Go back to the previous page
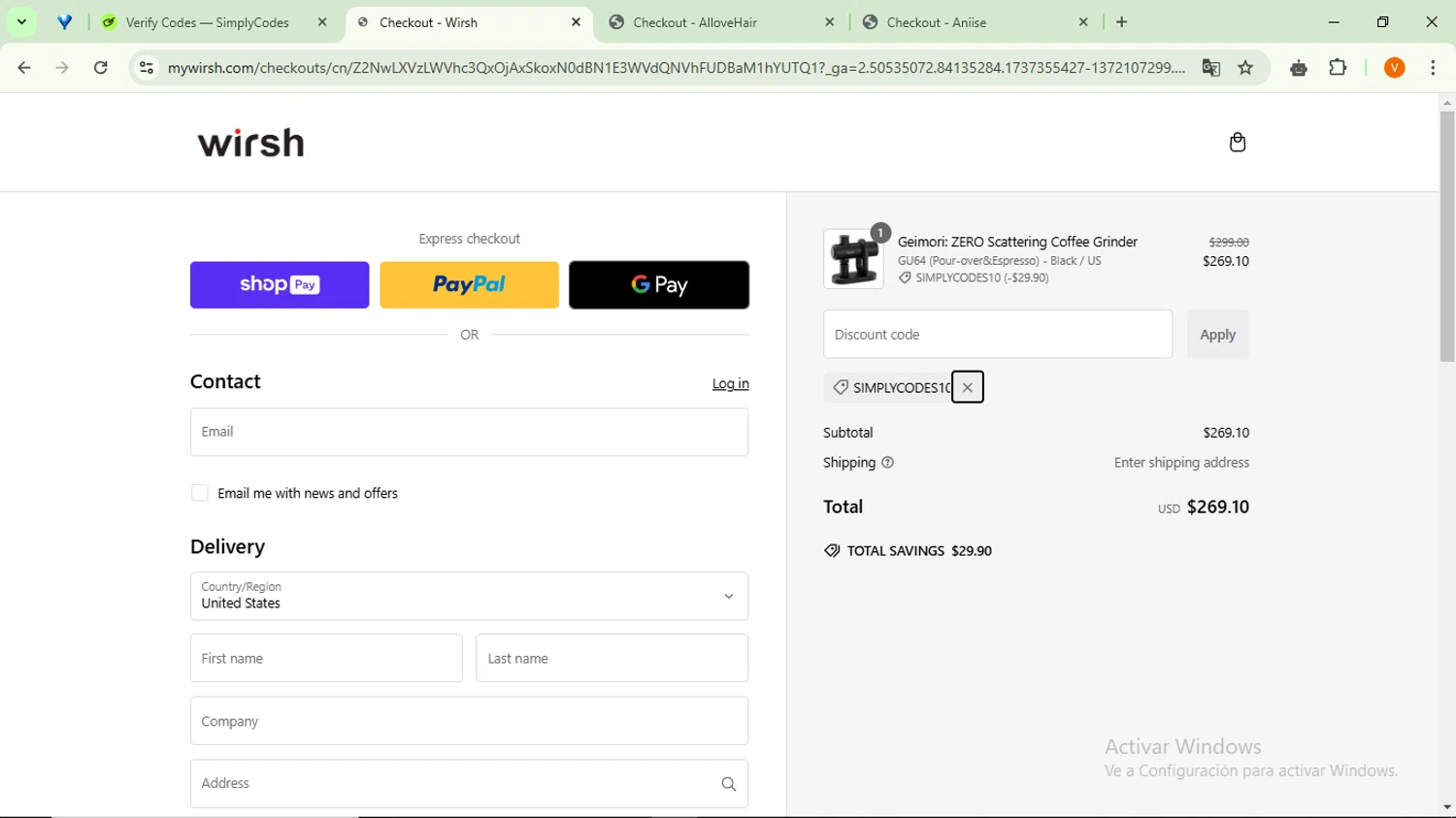The image size is (1456, 818). pyautogui.click(x=24, y=68)
